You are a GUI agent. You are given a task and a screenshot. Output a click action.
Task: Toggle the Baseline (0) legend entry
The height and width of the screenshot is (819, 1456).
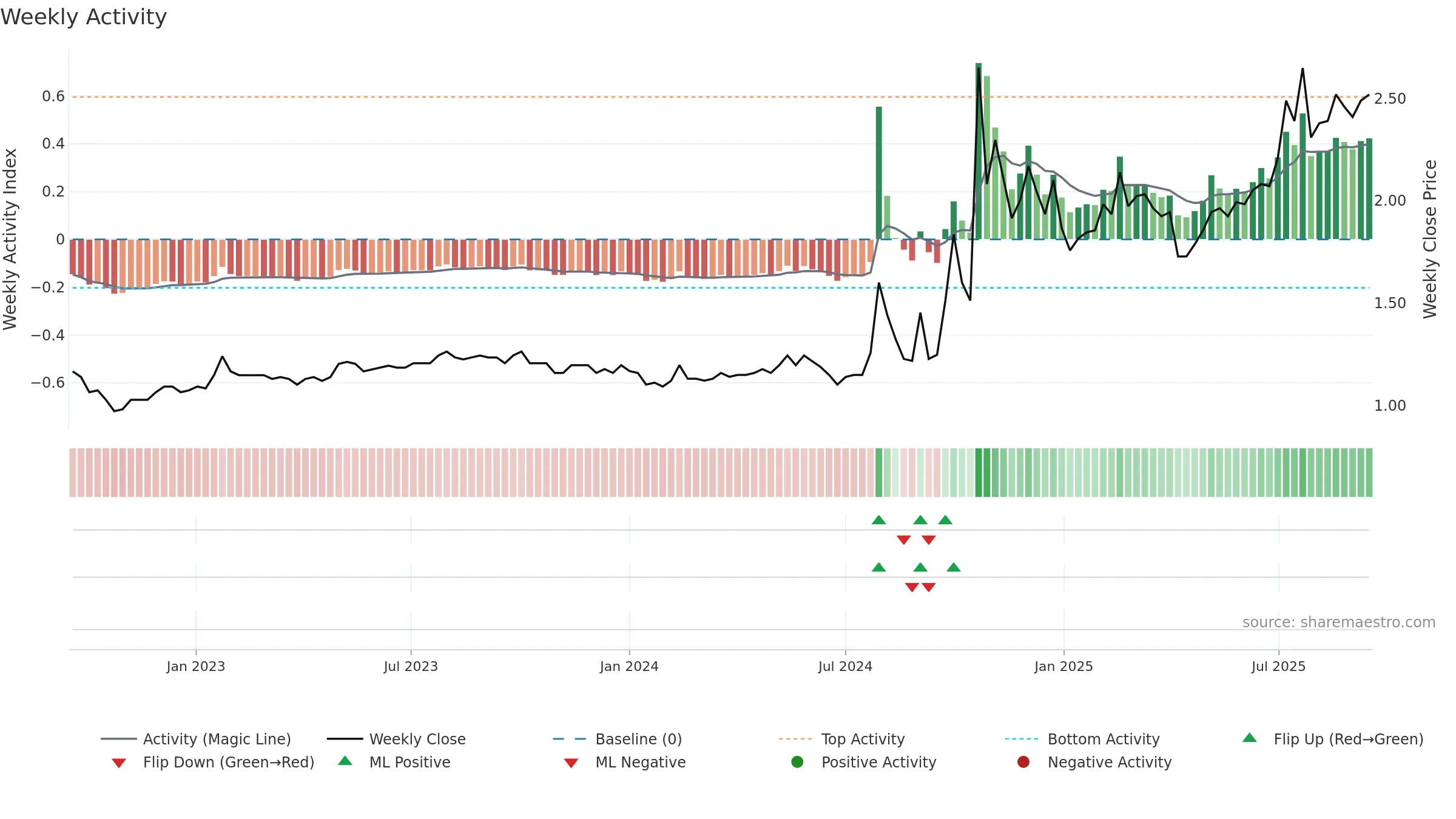click(618, 739)
